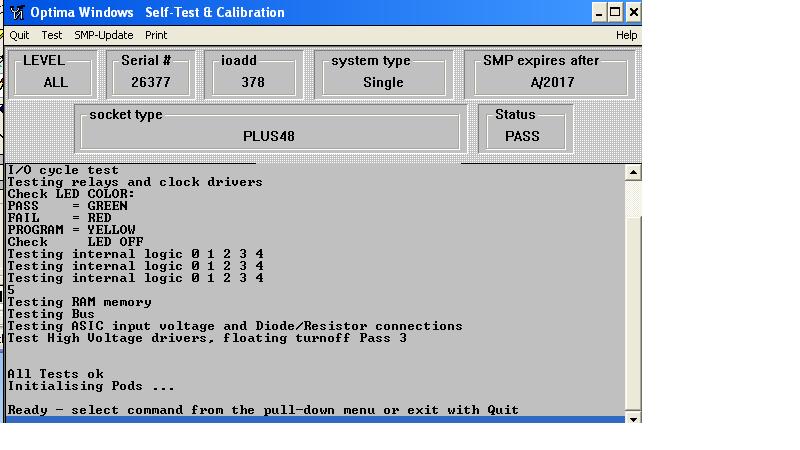The image size is (800, 450).
Task: Click the 'PROGRAM = YELLOW' line
Action: tap(71, 230)
